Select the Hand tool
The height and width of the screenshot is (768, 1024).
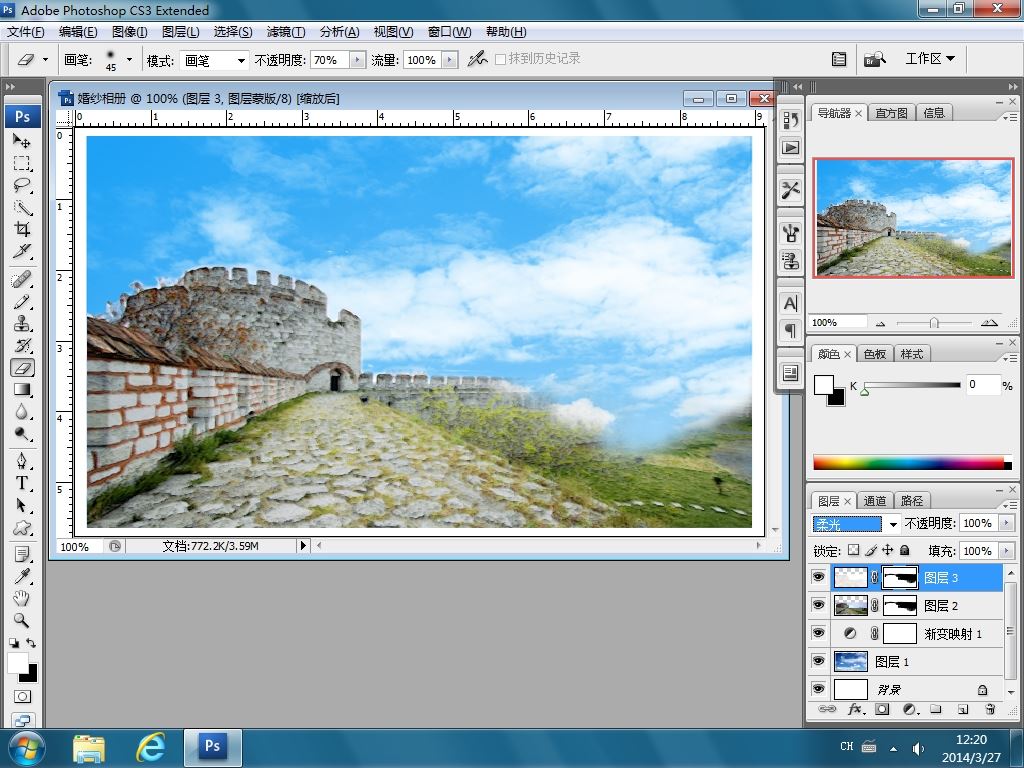tap(22, 598)
